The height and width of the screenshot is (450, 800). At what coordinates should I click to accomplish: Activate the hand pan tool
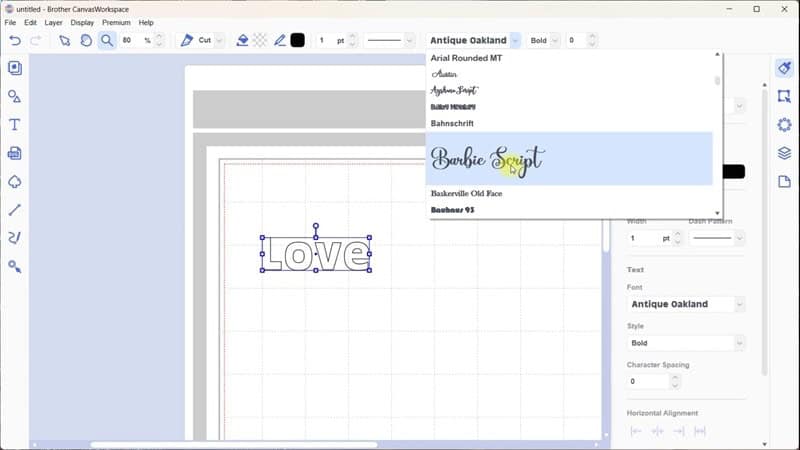tap(86, 40)
